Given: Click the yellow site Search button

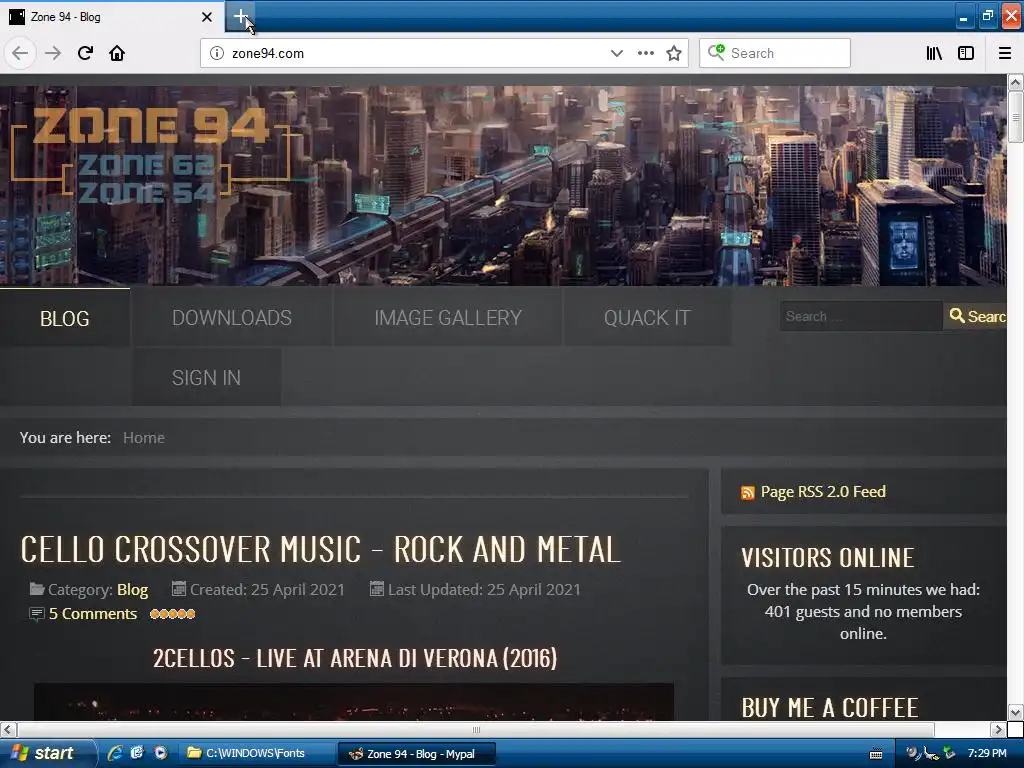Looking at the screenshot, I should (x=976, y=316).
